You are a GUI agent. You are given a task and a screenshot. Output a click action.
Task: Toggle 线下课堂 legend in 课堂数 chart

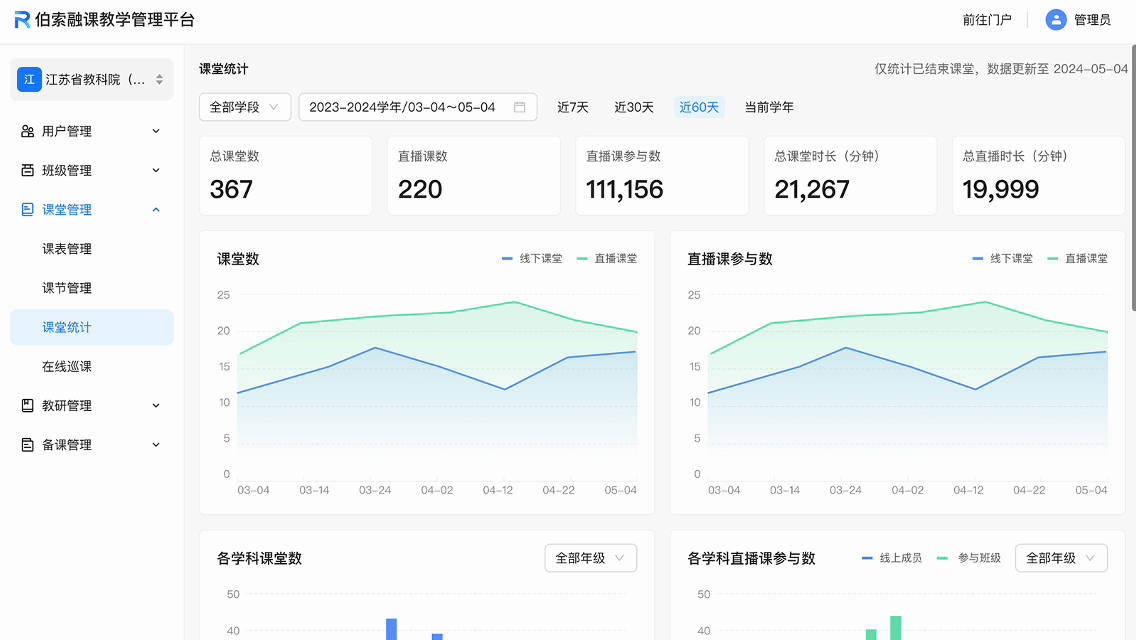532,258
